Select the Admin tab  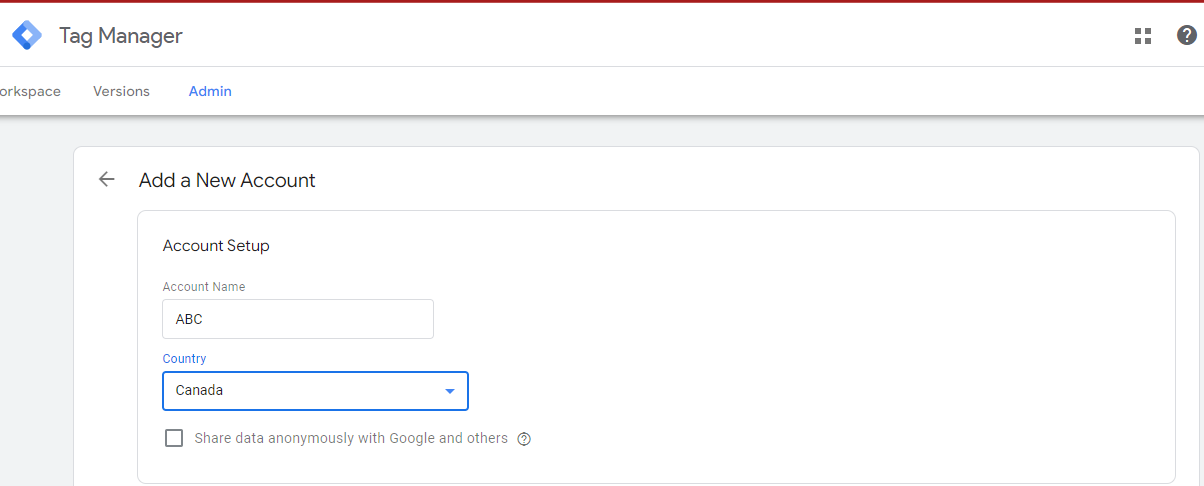[210, 91]
